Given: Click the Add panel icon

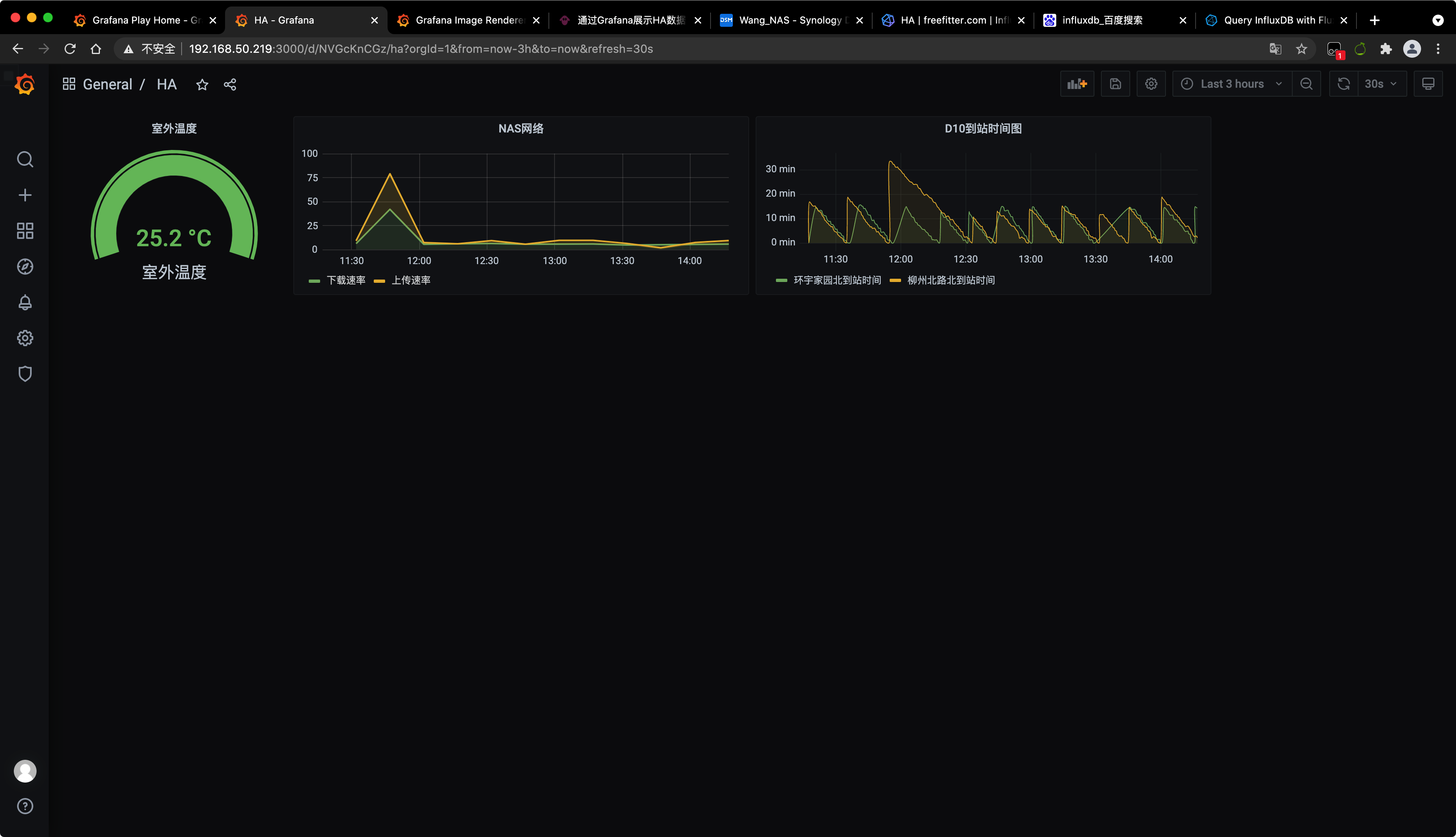Looking at the screenshot, I should click(x=1077, y=84).
